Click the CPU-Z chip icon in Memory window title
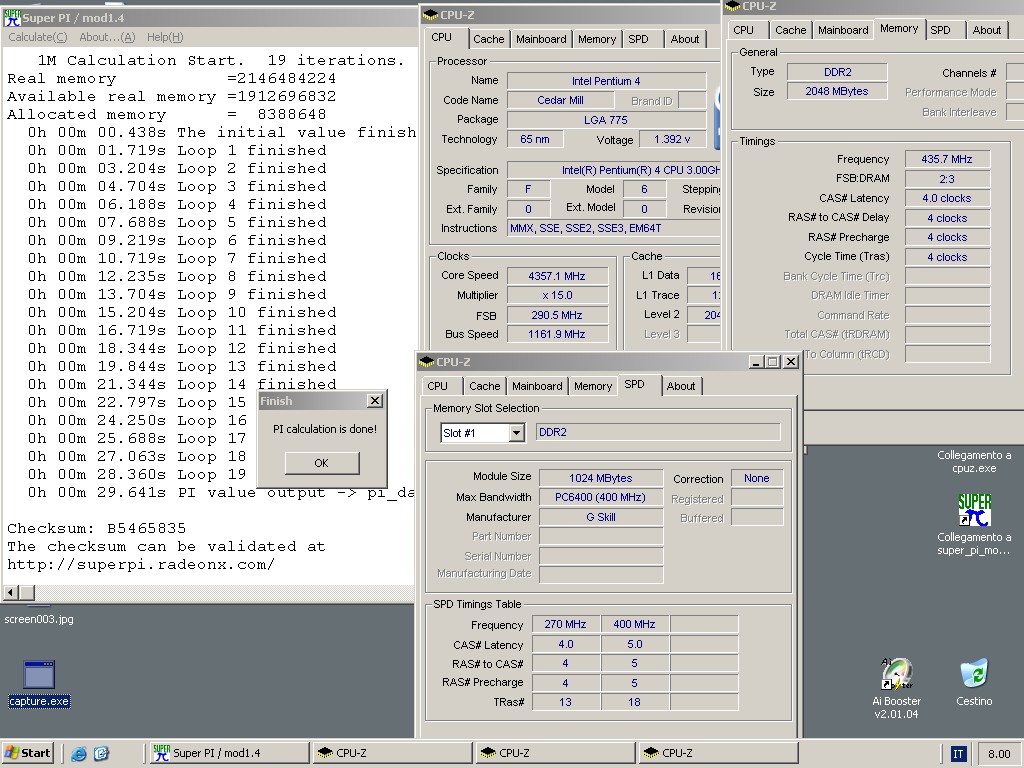Screen dimensions: 1024x768 coord(733,6)
